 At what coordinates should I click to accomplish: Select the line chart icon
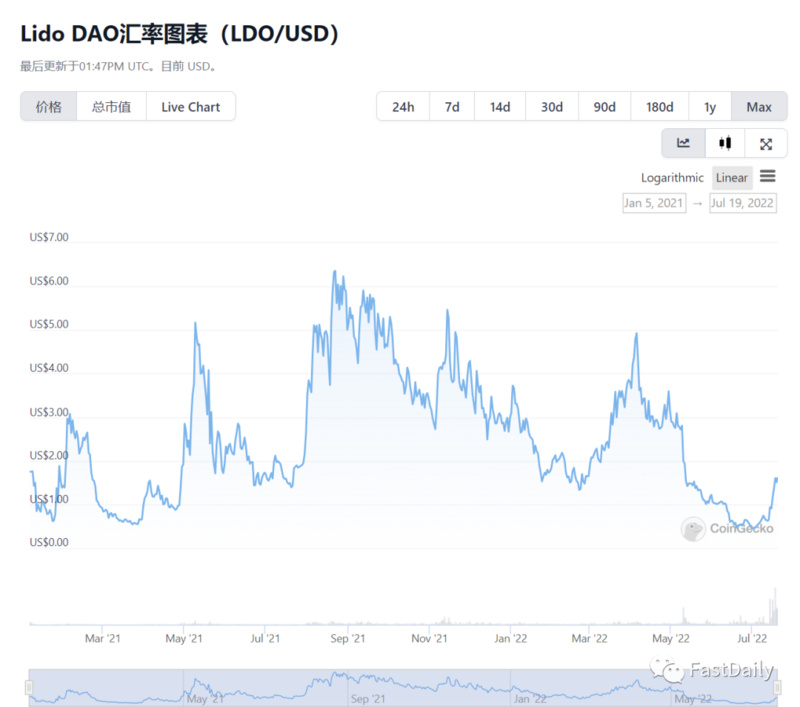coord(684,143)
